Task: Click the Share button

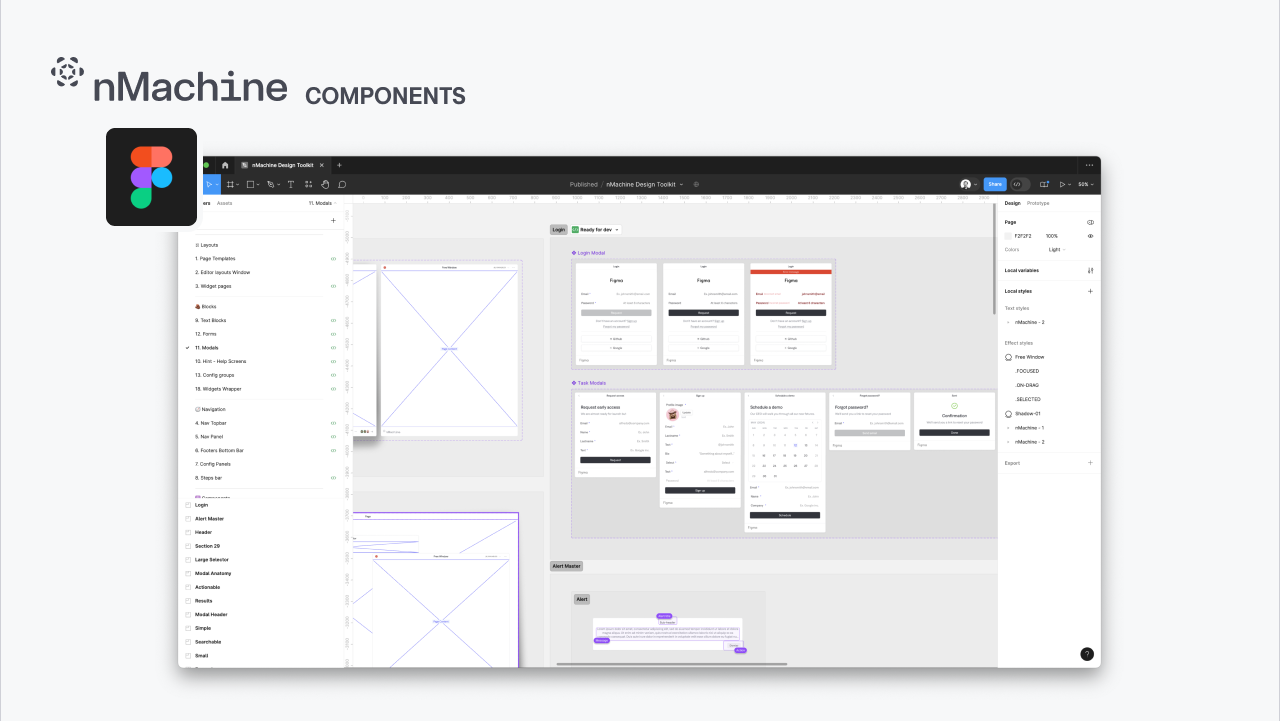Action: point(994,184)
